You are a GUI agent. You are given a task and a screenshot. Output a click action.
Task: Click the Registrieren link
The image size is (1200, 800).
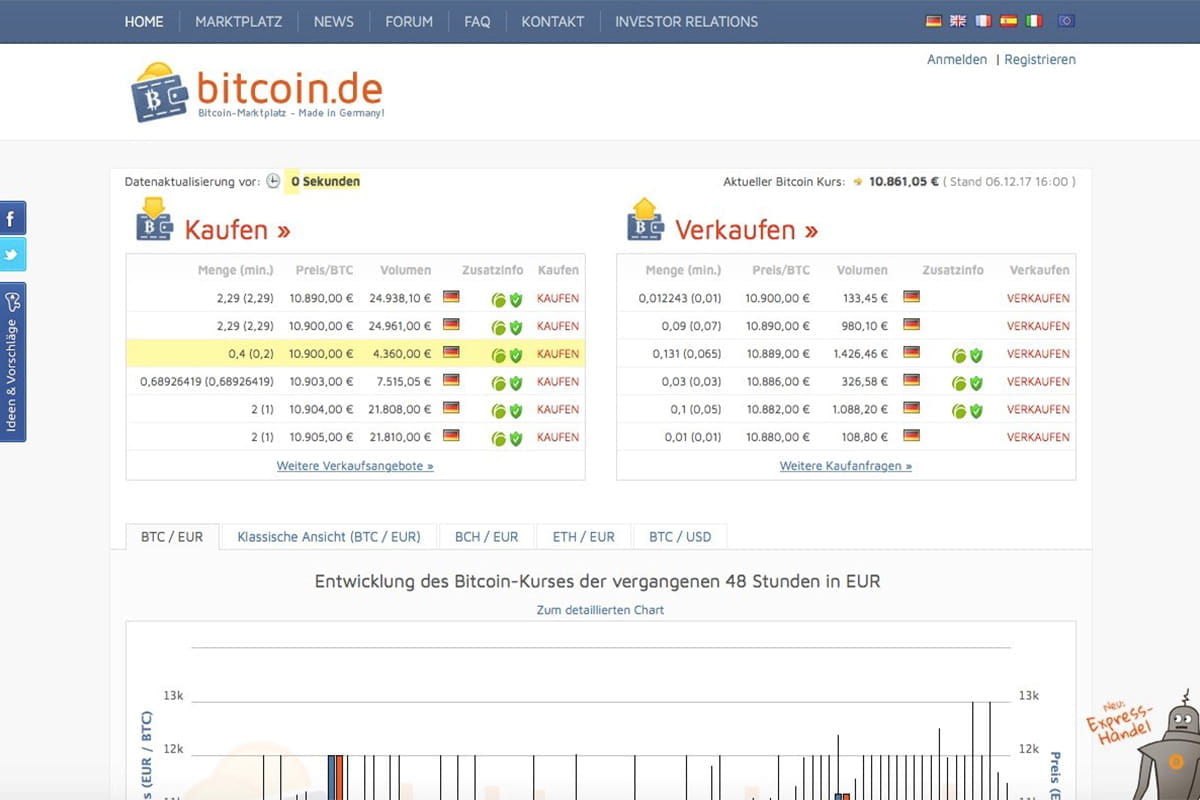pos(1040,60)
